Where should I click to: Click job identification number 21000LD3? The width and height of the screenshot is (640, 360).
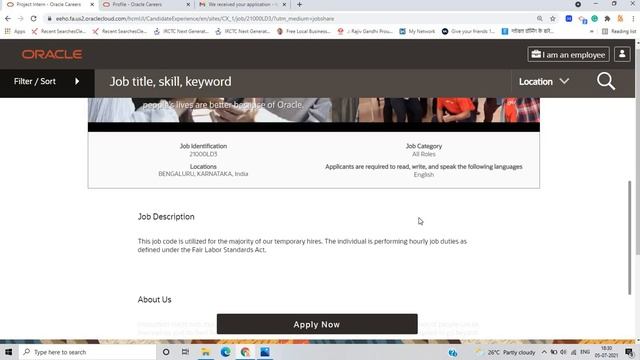click(x=203, y=154)
